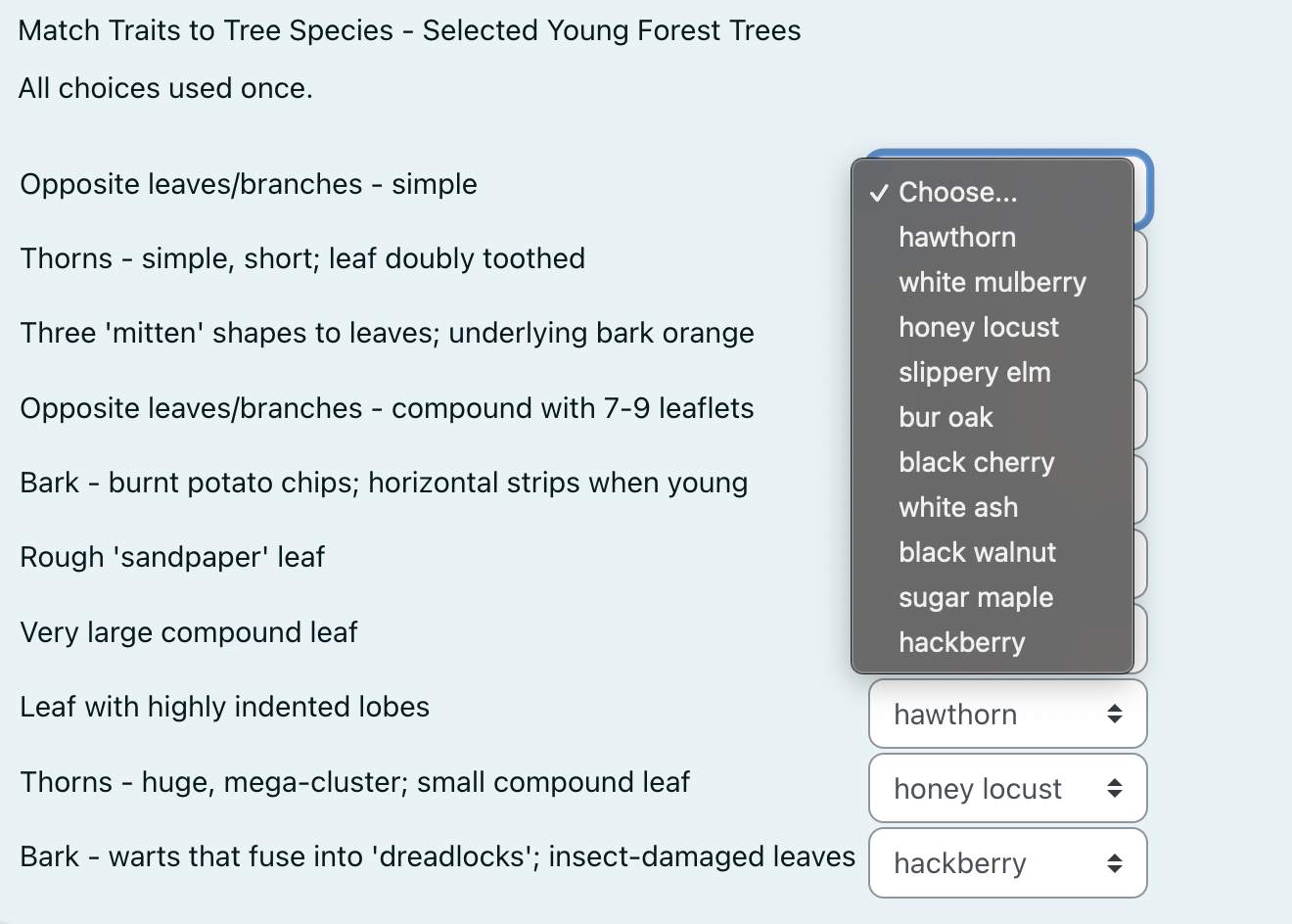Pick 'white ash' from the open menu
This screenshot has width=1292, height=924.
tap(959, 507)
